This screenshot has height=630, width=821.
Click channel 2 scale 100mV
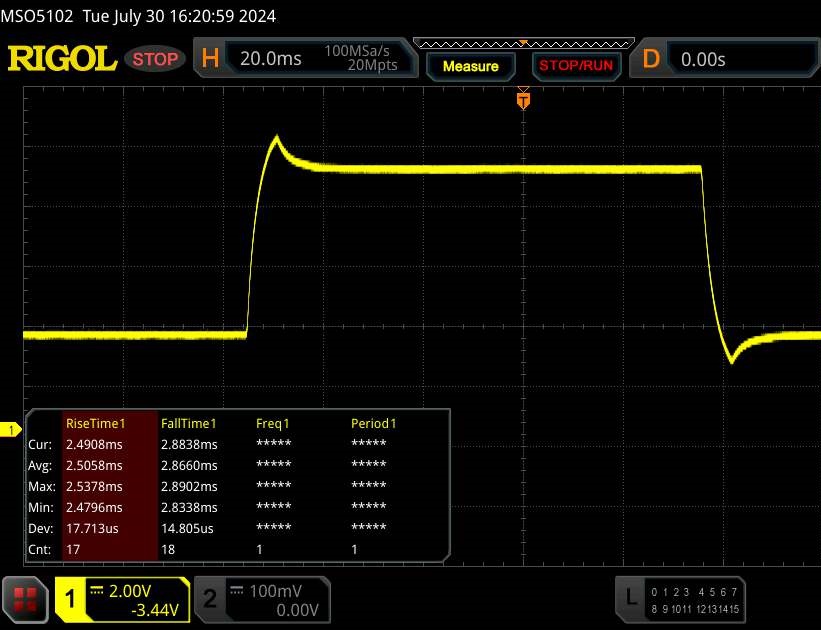tap(275, 591)
